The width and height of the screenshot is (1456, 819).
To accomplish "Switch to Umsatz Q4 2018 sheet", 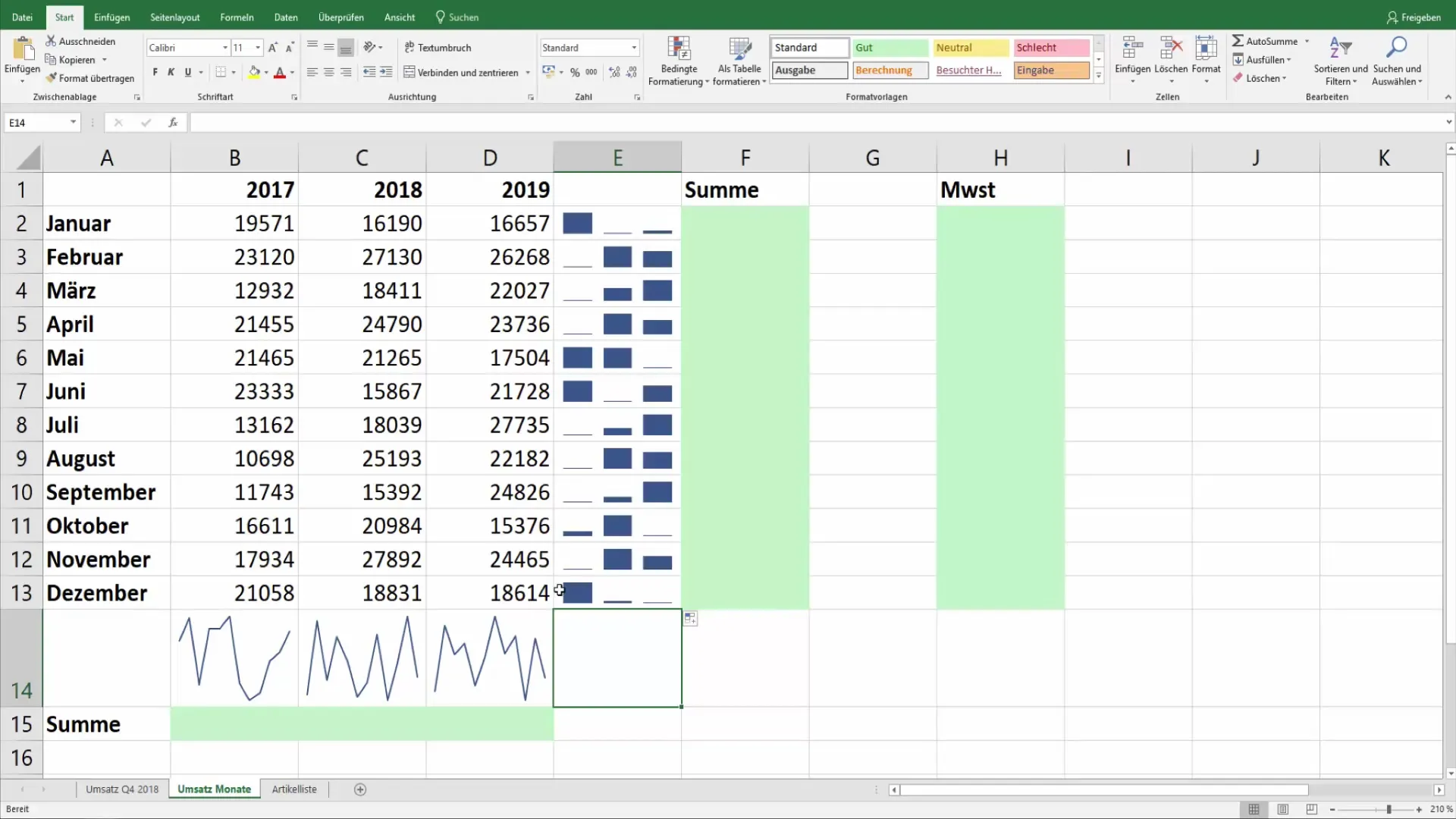I will coord(122,789).
